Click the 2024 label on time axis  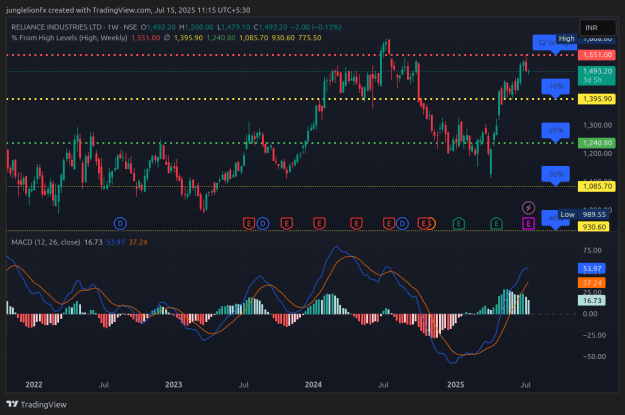click(x=313, y=385)
